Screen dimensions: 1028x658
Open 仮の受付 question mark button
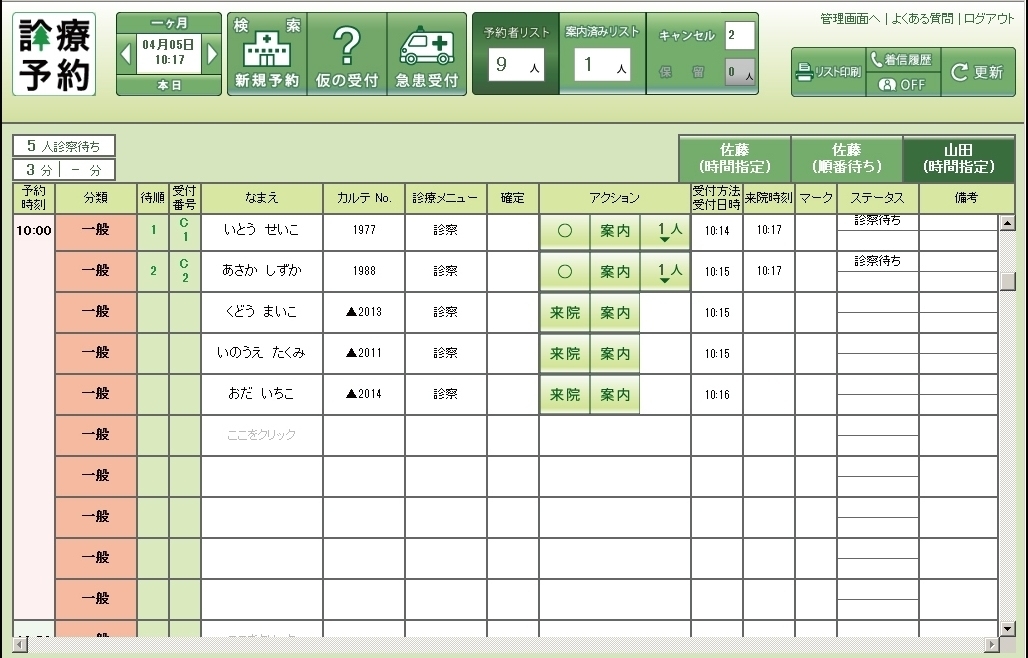[x=346, y=54]
